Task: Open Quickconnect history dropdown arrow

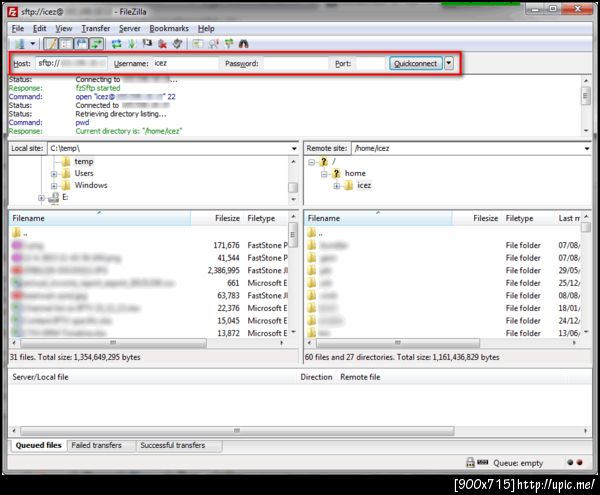Action: point(449,64)
